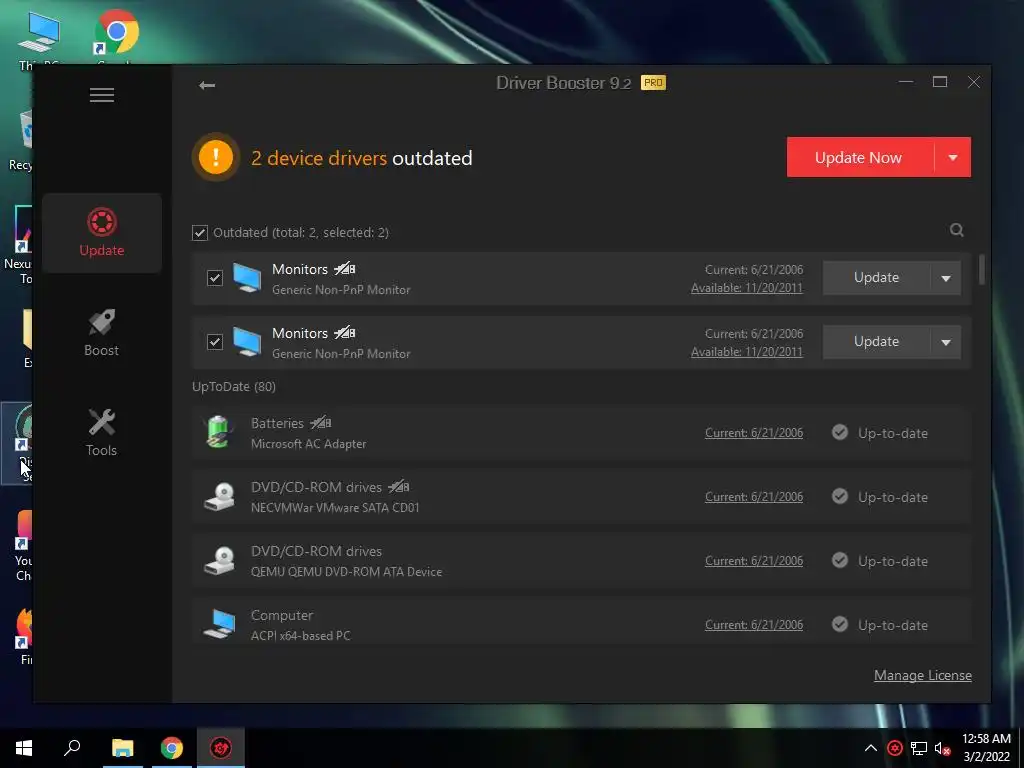Click the taskbar clock showing 12:58 AM
1024x768 pixels.
coord(986,748)
